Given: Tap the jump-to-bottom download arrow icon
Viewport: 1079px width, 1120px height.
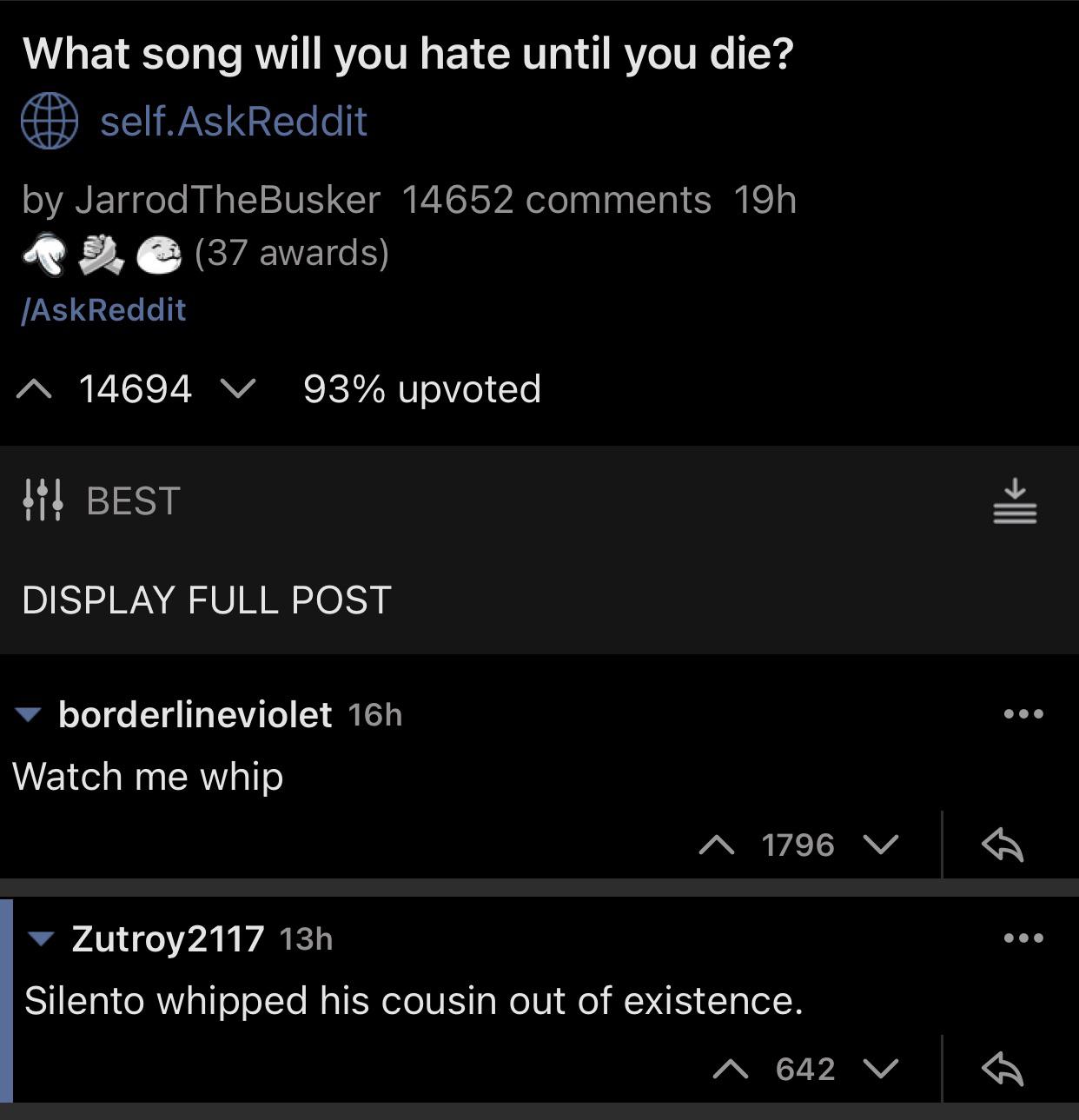Looking at the screenshot, I should click(1015, 501).
